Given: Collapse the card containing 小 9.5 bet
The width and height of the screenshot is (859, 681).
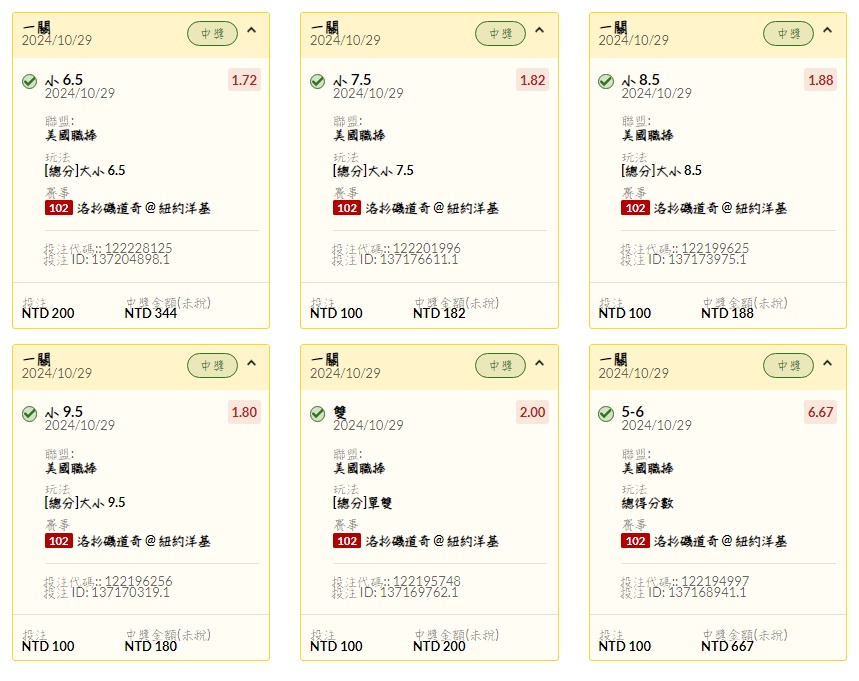Looking at the screenshot, I should 251,363.
